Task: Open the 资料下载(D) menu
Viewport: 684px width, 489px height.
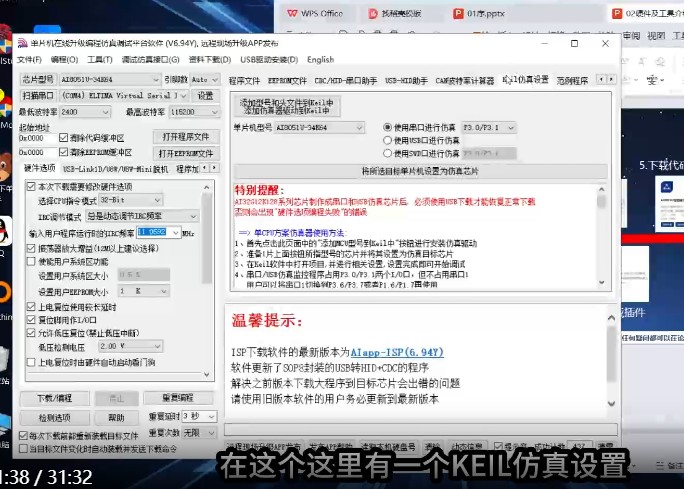Action: pos(210,59)
